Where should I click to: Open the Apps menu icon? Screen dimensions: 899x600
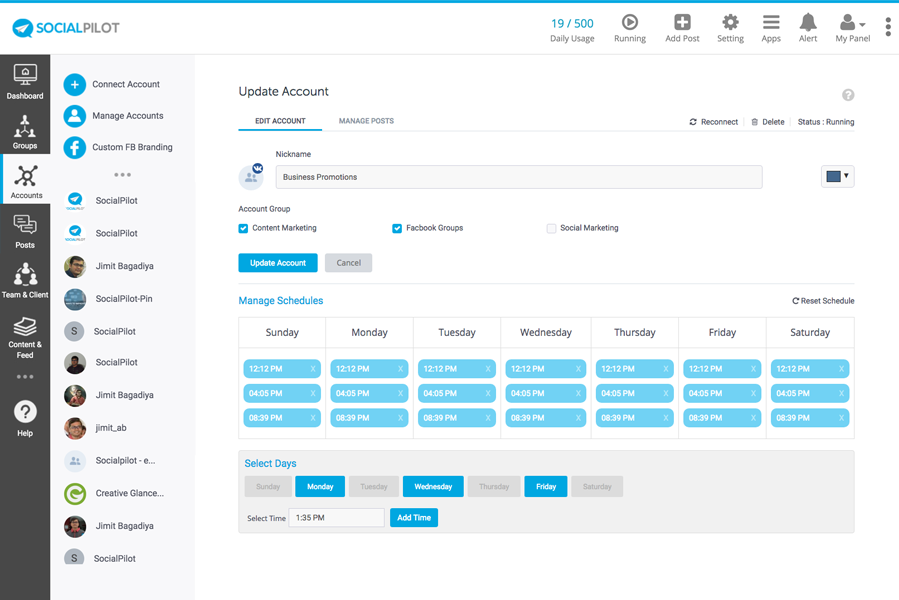(x=771, y=23)
